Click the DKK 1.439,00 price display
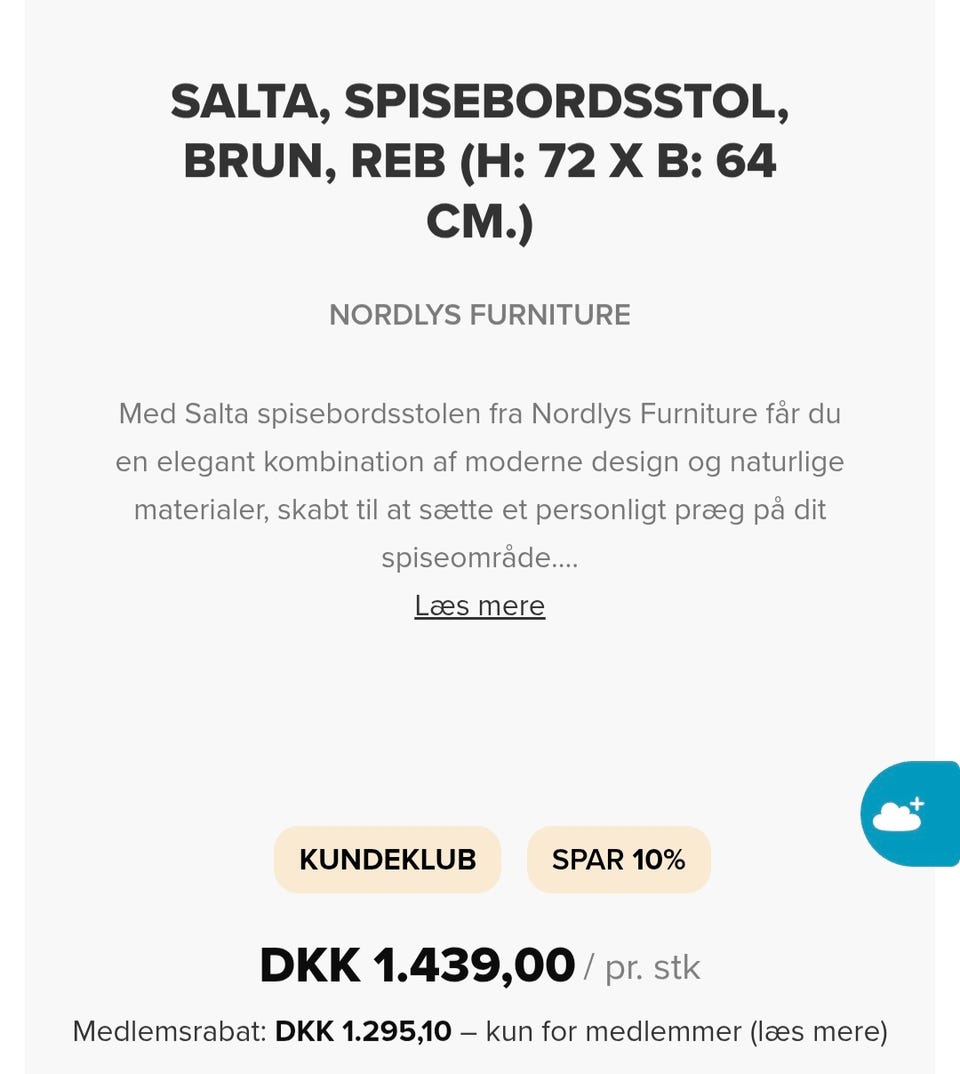Screen dimensions: 960x1074 416,964
